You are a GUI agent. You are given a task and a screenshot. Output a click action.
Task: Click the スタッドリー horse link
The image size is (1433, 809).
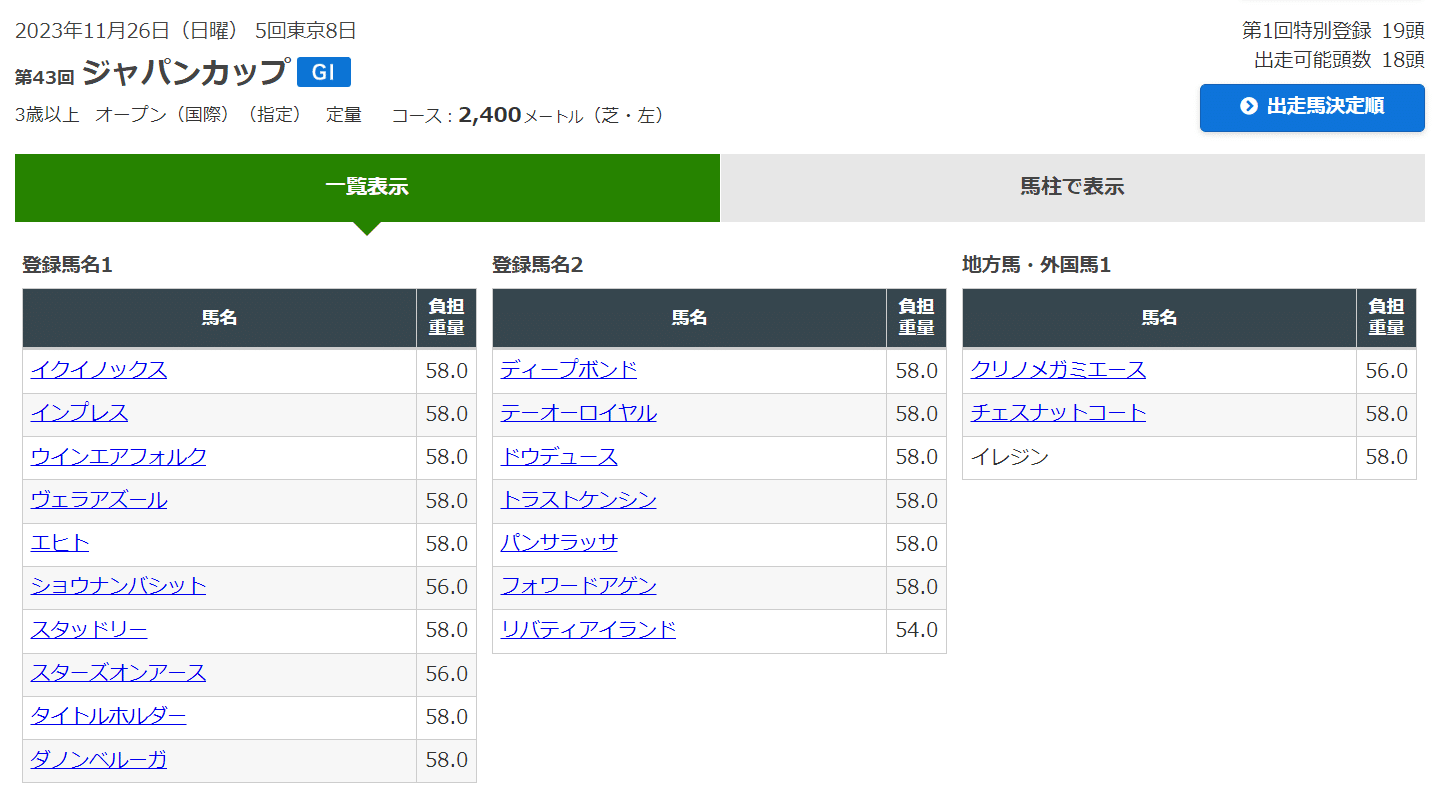[89, 630]
